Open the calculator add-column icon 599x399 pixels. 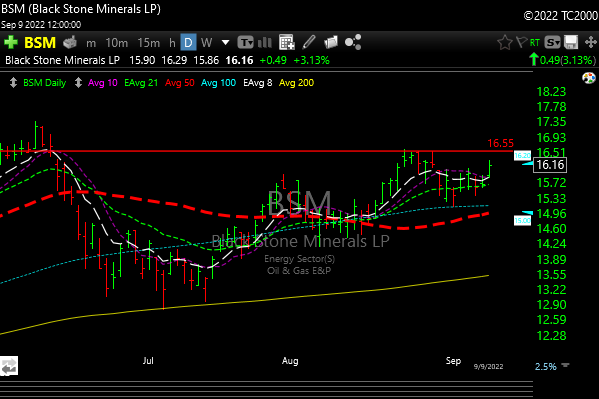point(287,42)
